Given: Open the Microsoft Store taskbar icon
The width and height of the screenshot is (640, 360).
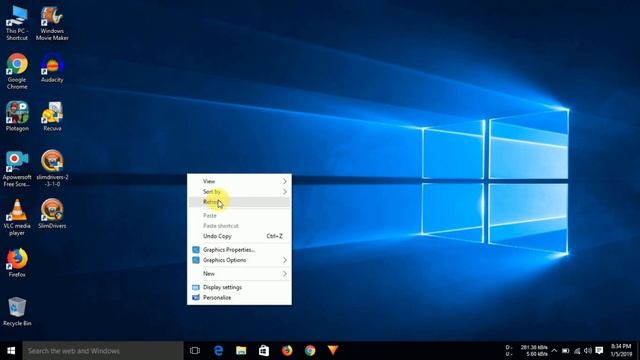Looking at the screenshot, I should [264, 351].
